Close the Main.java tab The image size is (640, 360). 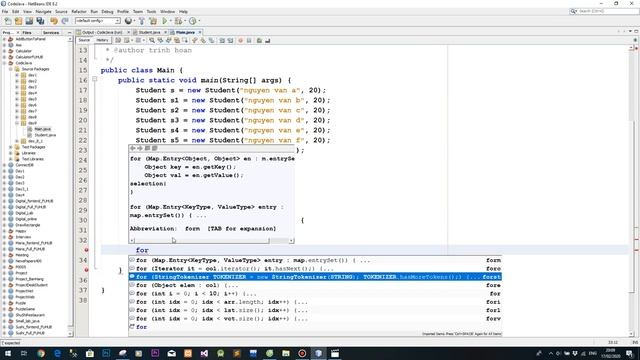pos(200,32)
